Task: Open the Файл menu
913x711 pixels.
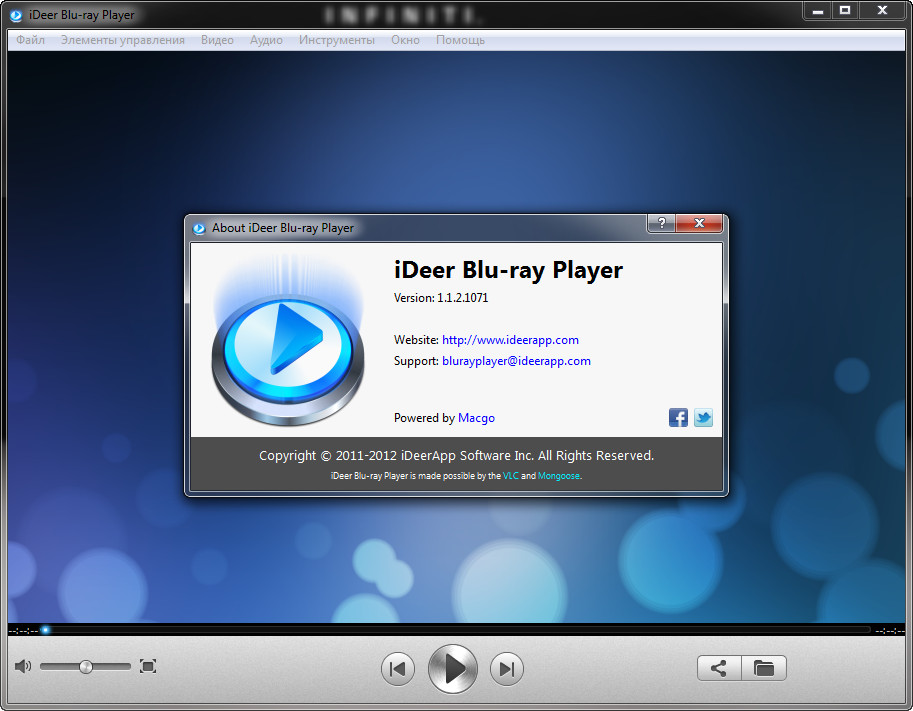Action: click(x=30, y=40)
